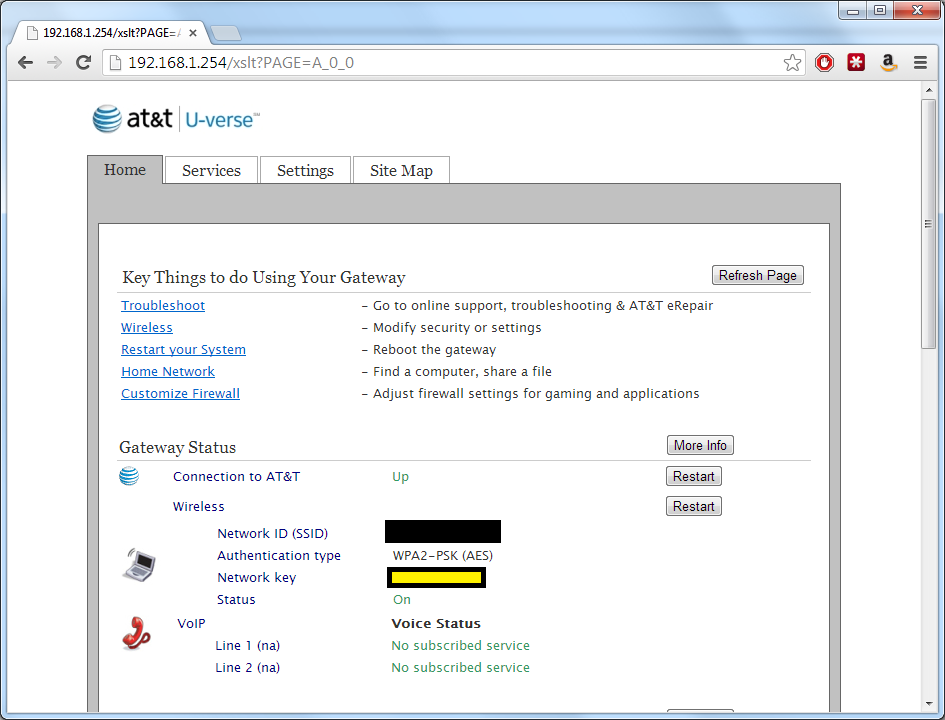Open the red stop-hand ad blocker extension
This screenshot has width=945, height=720.
[824, 62]
